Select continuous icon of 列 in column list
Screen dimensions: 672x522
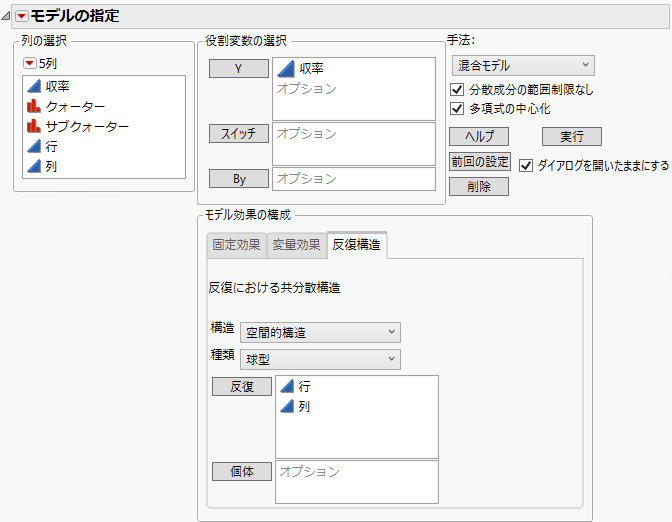(34, 166)
